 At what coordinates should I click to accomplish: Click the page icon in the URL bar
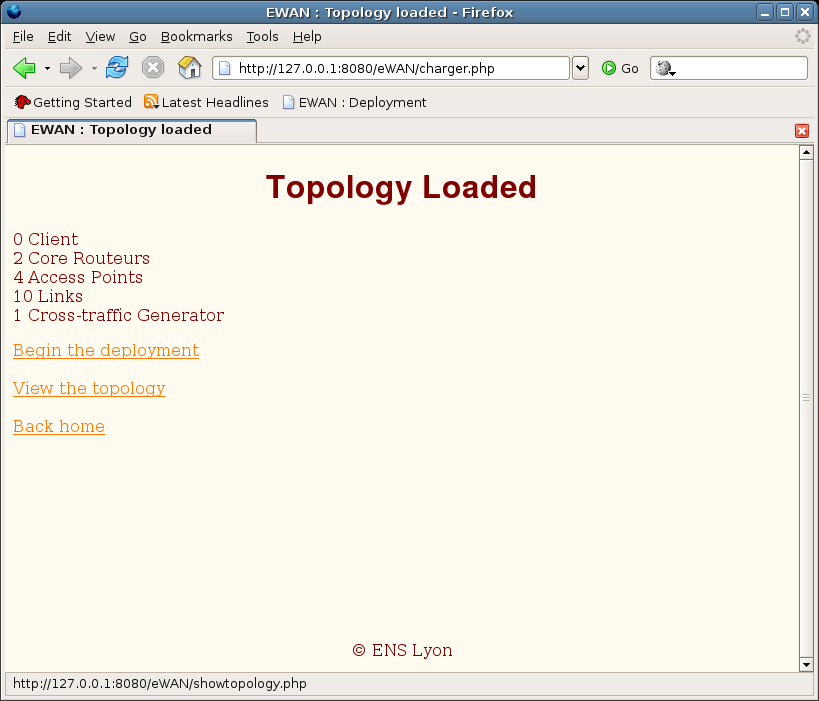click(x=225, y=68)
